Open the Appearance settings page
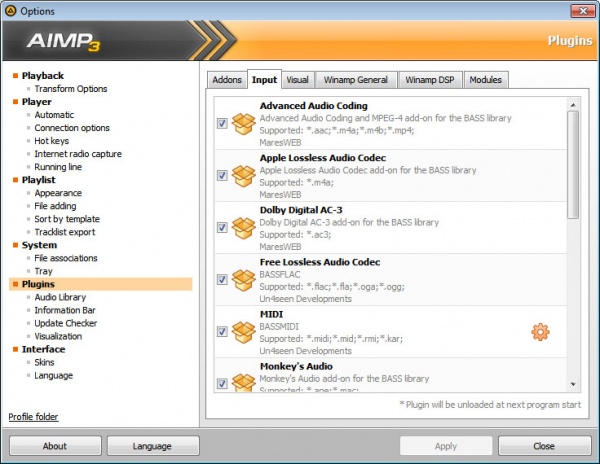This screenshot has height=464, width=600. click(58, 193)
